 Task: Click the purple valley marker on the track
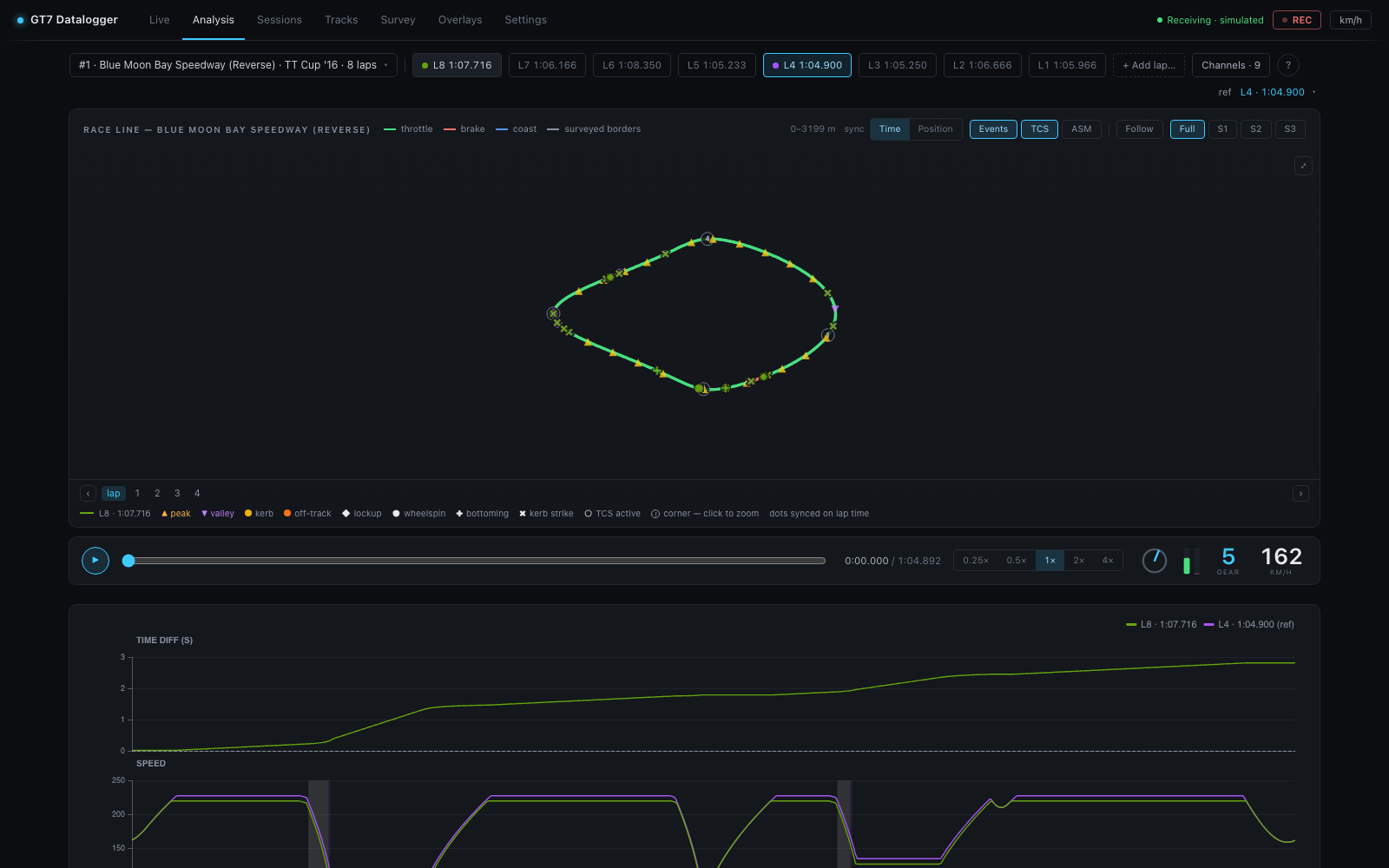pos(835,308)
